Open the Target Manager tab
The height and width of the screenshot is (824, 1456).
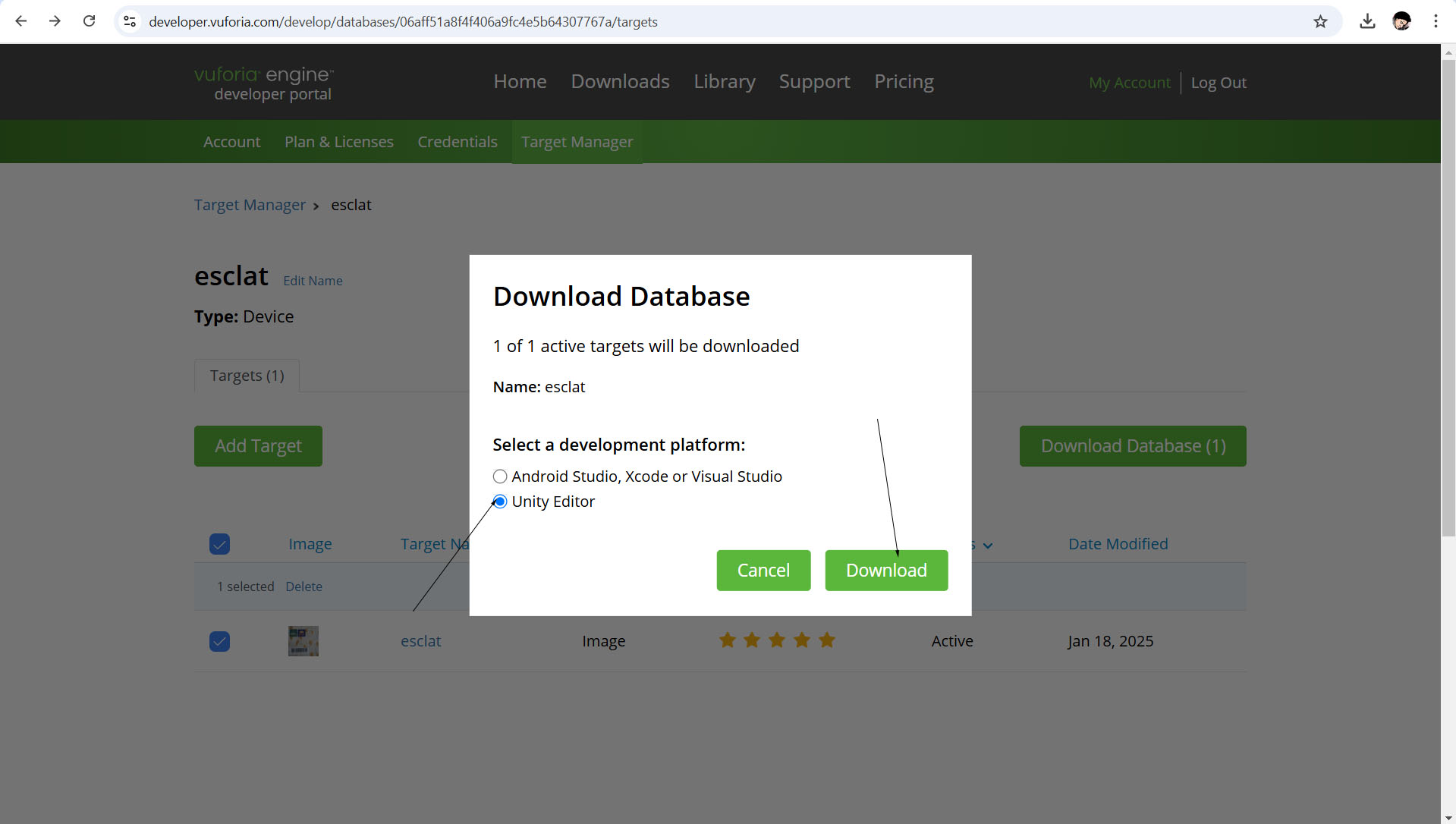click(x=577, y=142)
